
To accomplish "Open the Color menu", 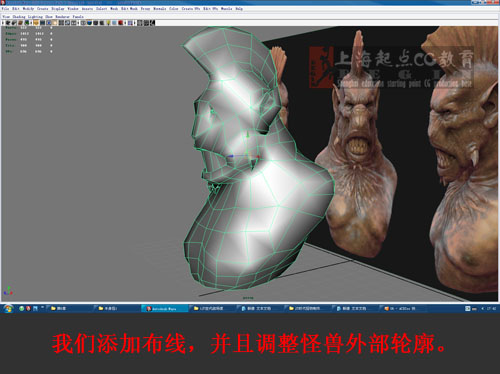I will 174,9.
